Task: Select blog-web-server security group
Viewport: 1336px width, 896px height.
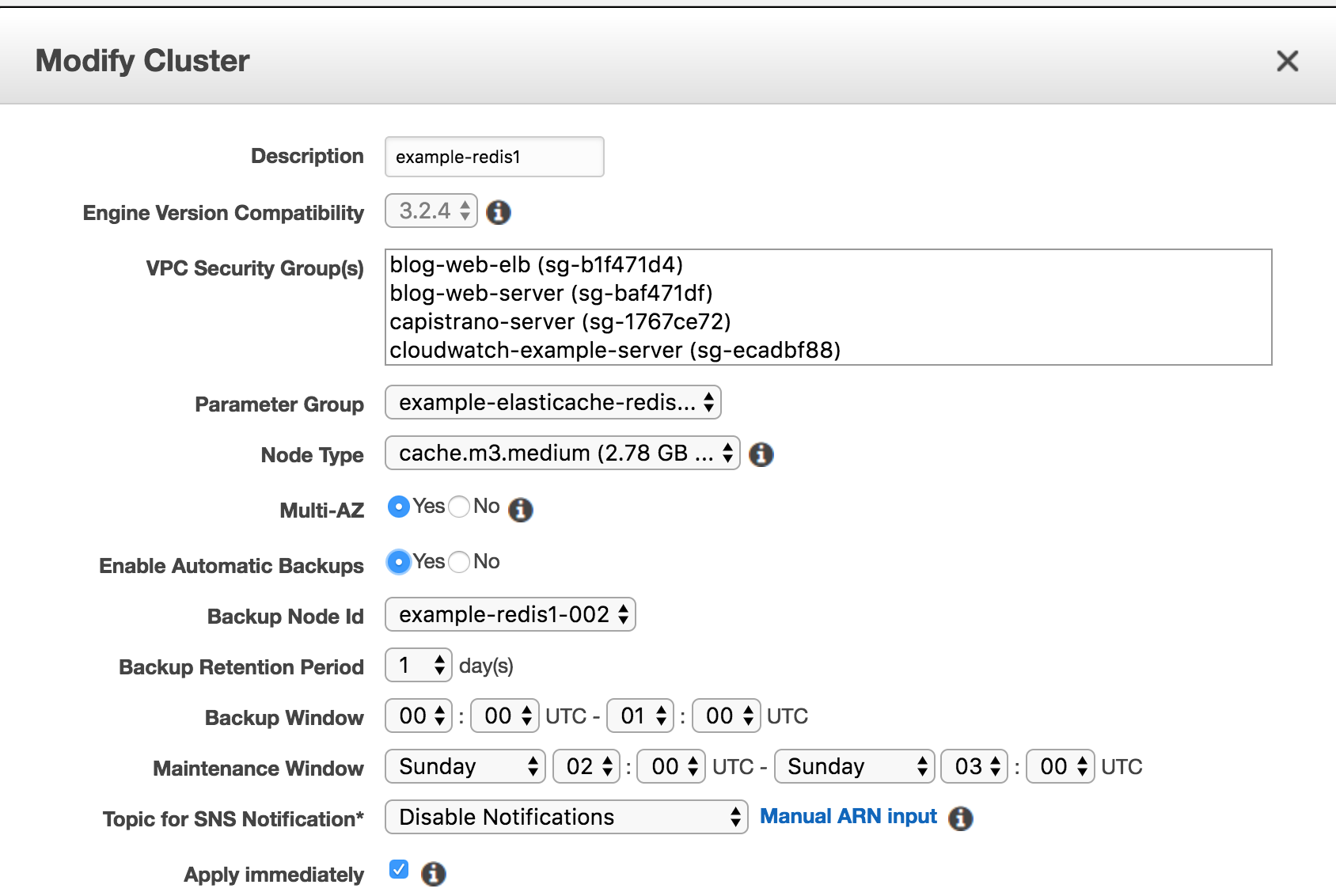Action: 828,293
